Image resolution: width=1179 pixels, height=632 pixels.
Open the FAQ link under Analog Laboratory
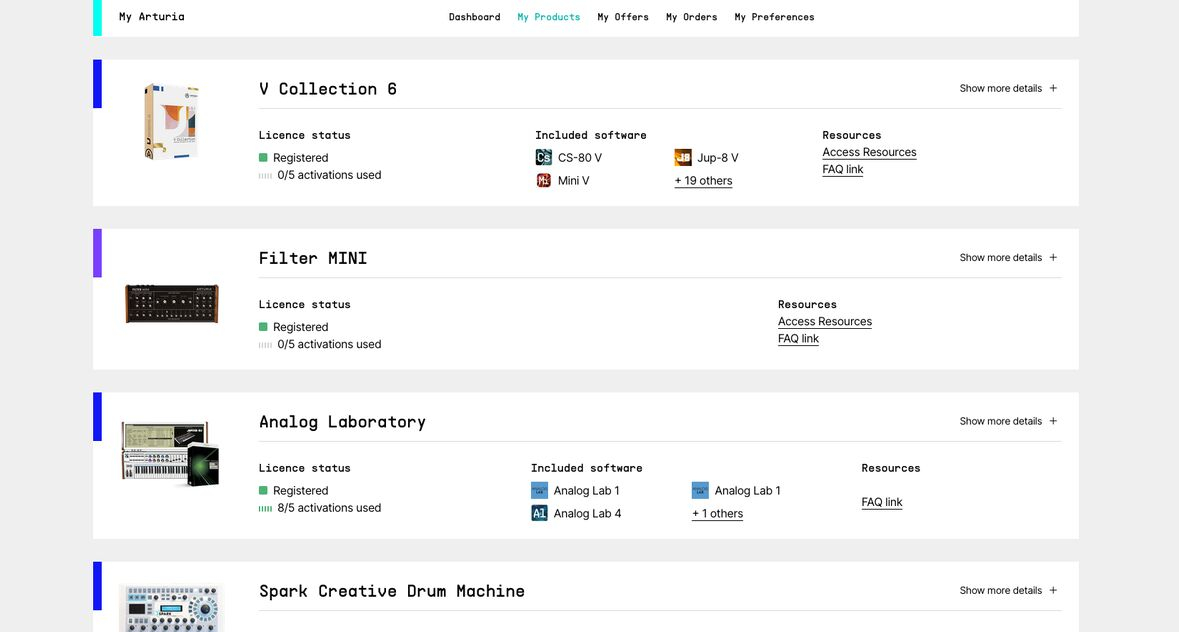(x=881, y=502)
